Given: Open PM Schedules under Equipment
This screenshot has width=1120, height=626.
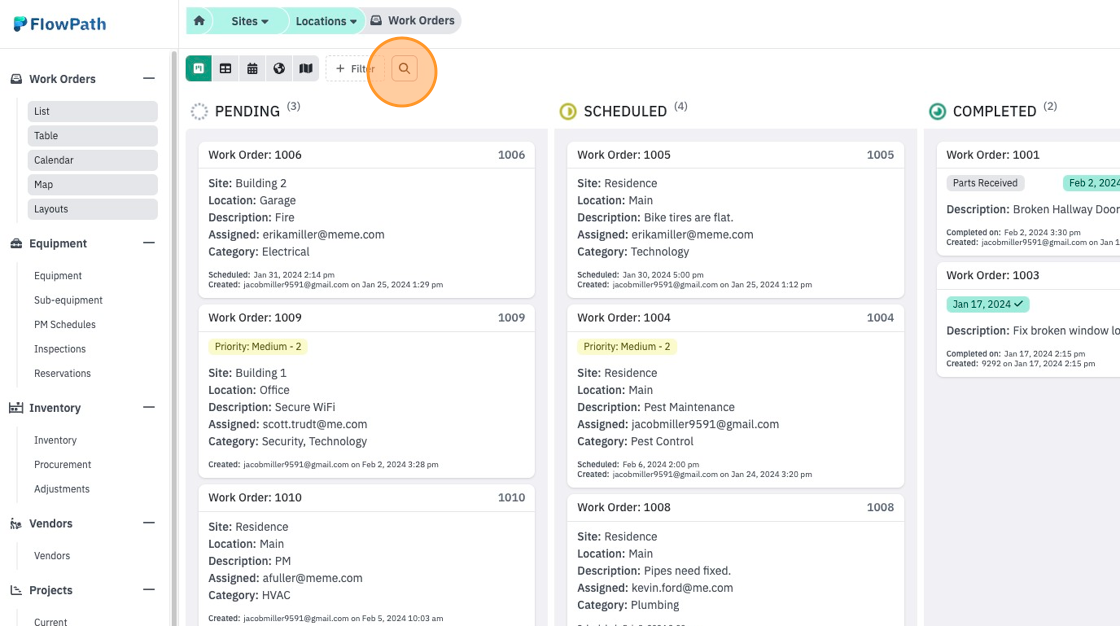Looking at the screenshot, I should coord(65,324).
